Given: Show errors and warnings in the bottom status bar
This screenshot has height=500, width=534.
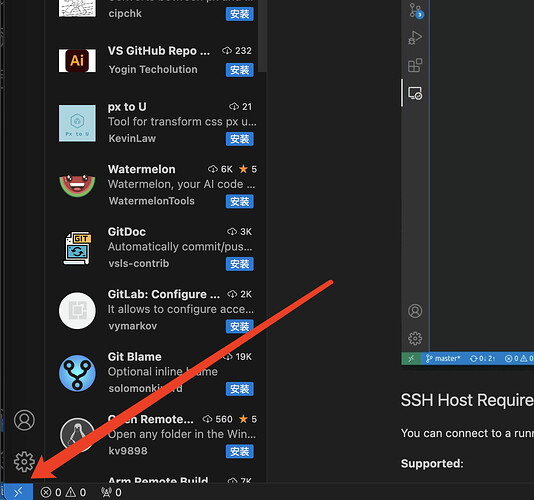Looking at the screenshot, I should click(63, 492).
